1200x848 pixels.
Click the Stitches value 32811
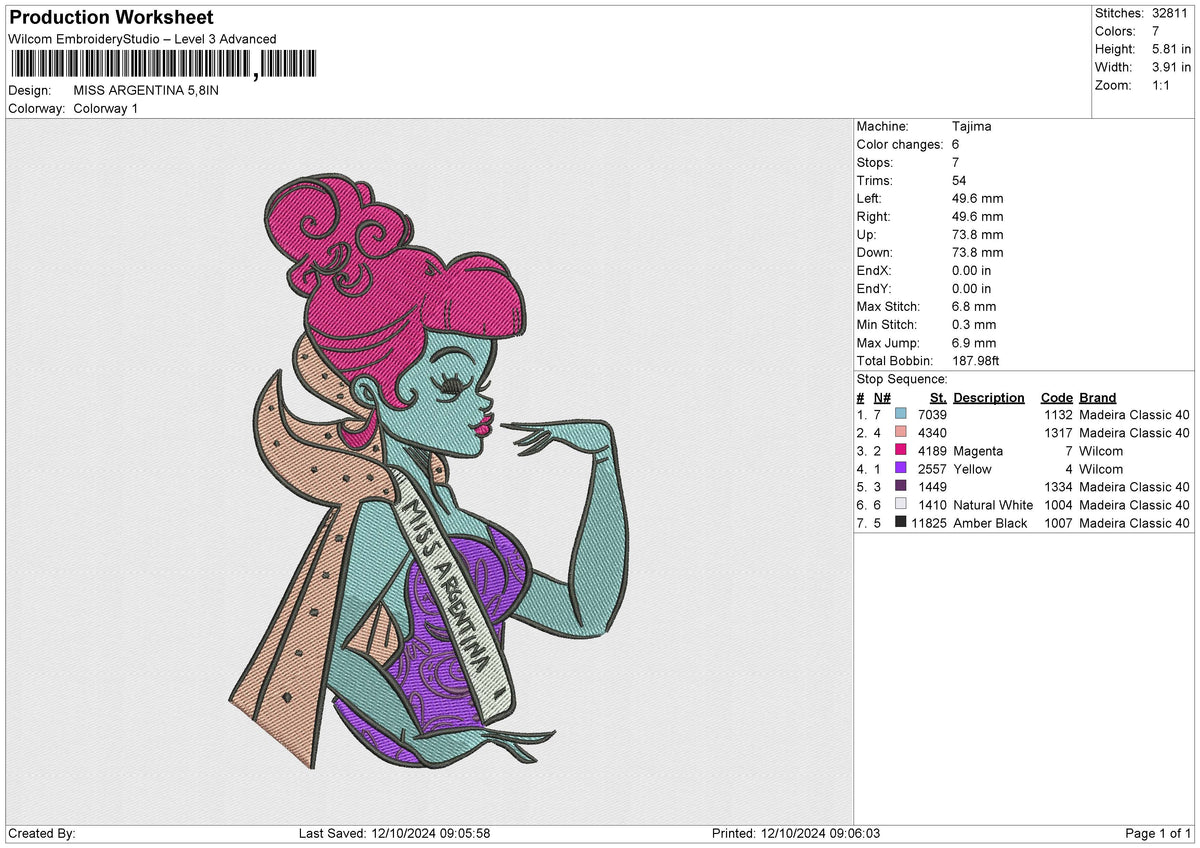pos(1170,13)
